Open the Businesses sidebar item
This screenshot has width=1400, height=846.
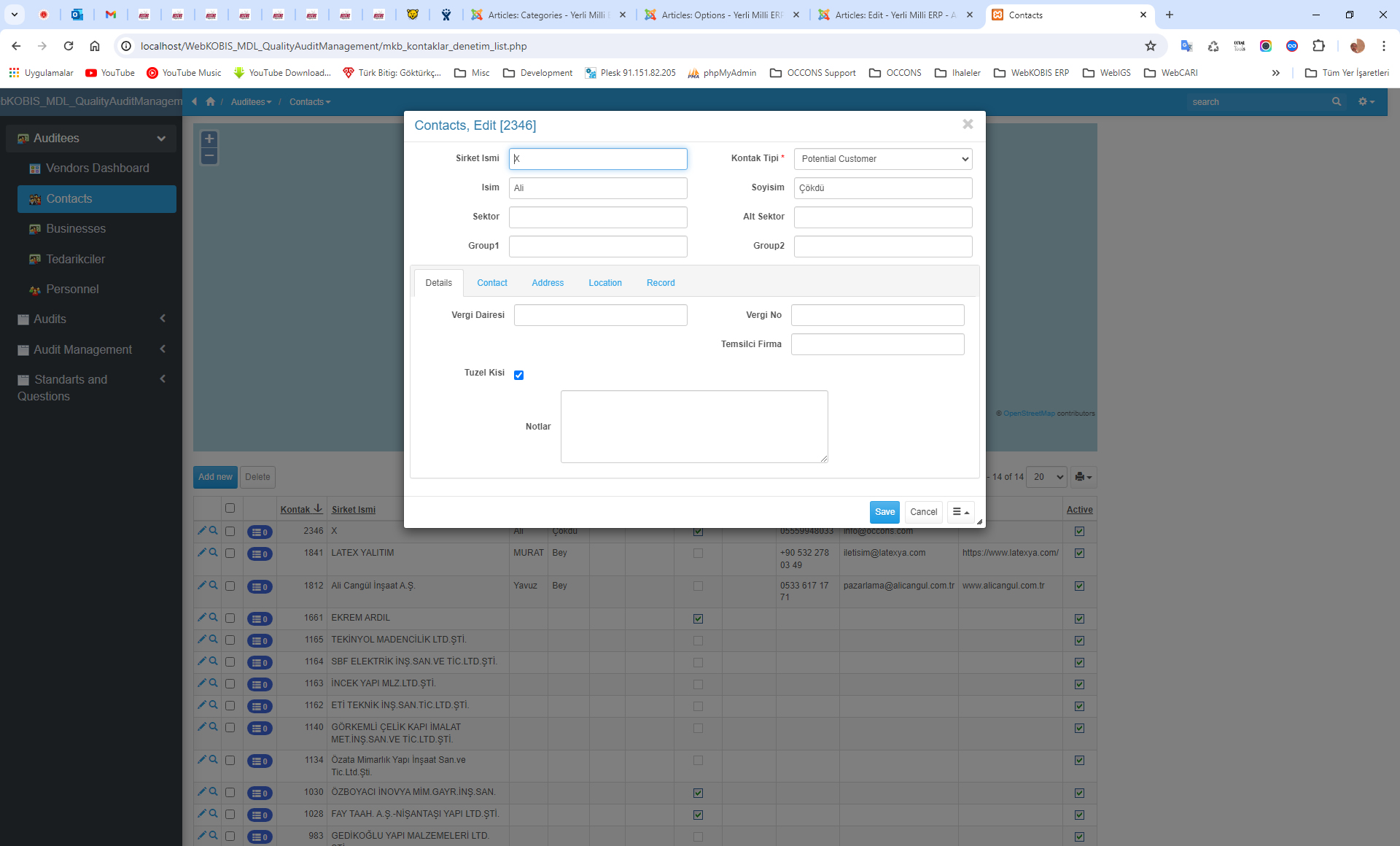97,228
